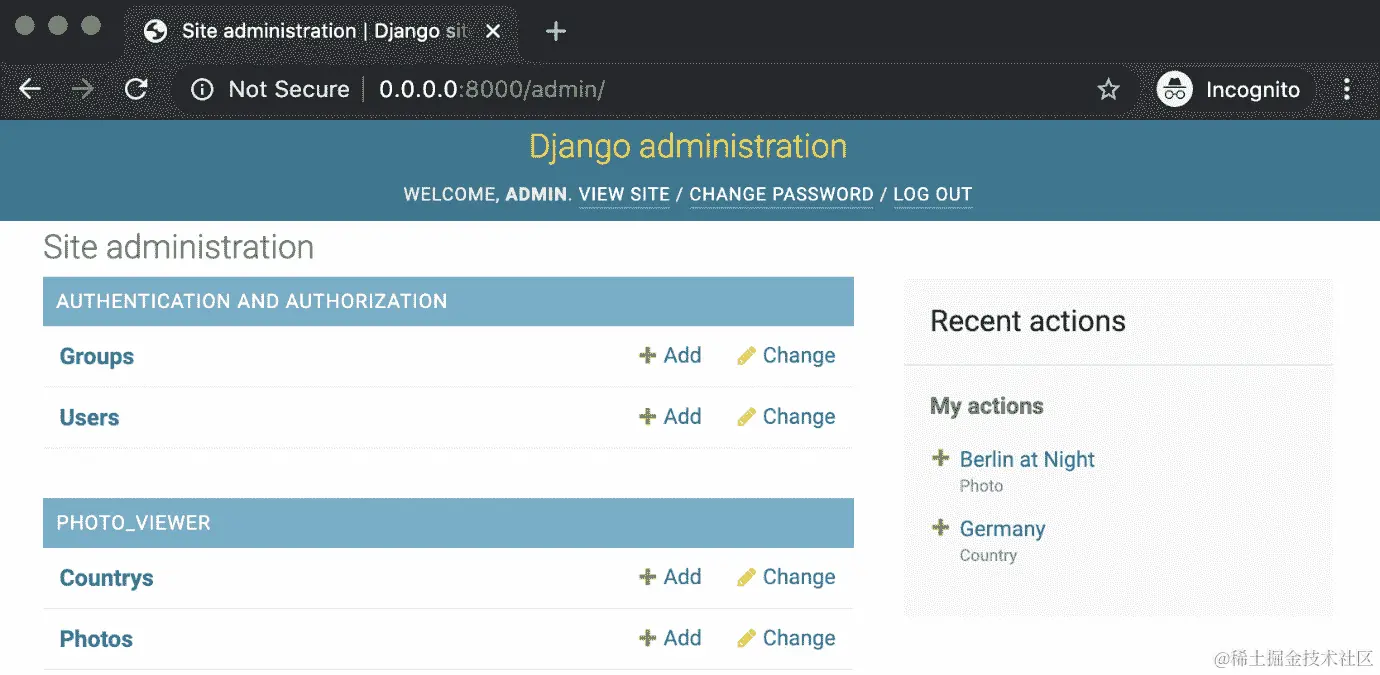Click the red macOS window close button
The width and height of the screenshot is (1380, 675).
(26, 26)
